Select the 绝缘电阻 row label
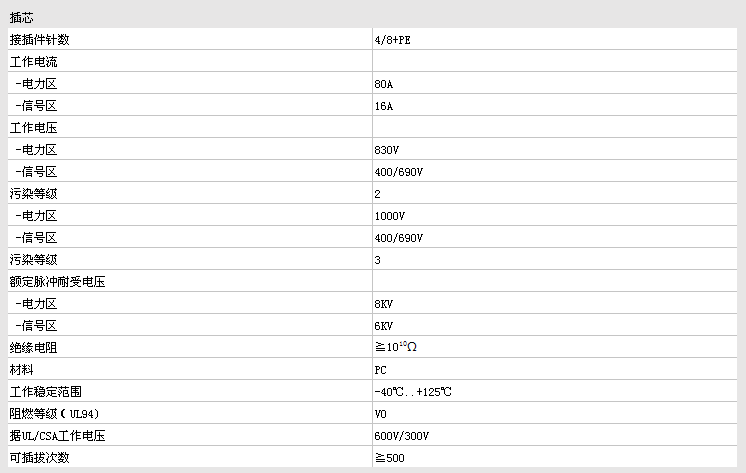 [33, 348]
